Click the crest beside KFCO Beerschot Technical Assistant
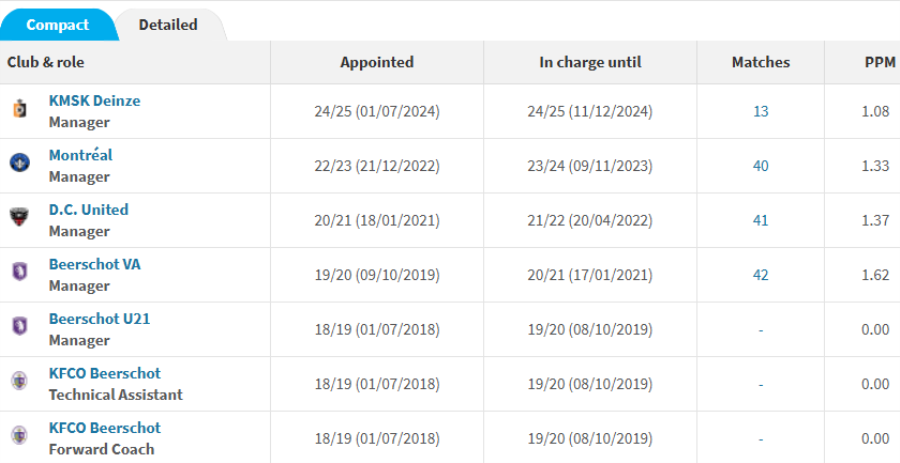The width and height of the screenshot is (900, 463). 20,382
